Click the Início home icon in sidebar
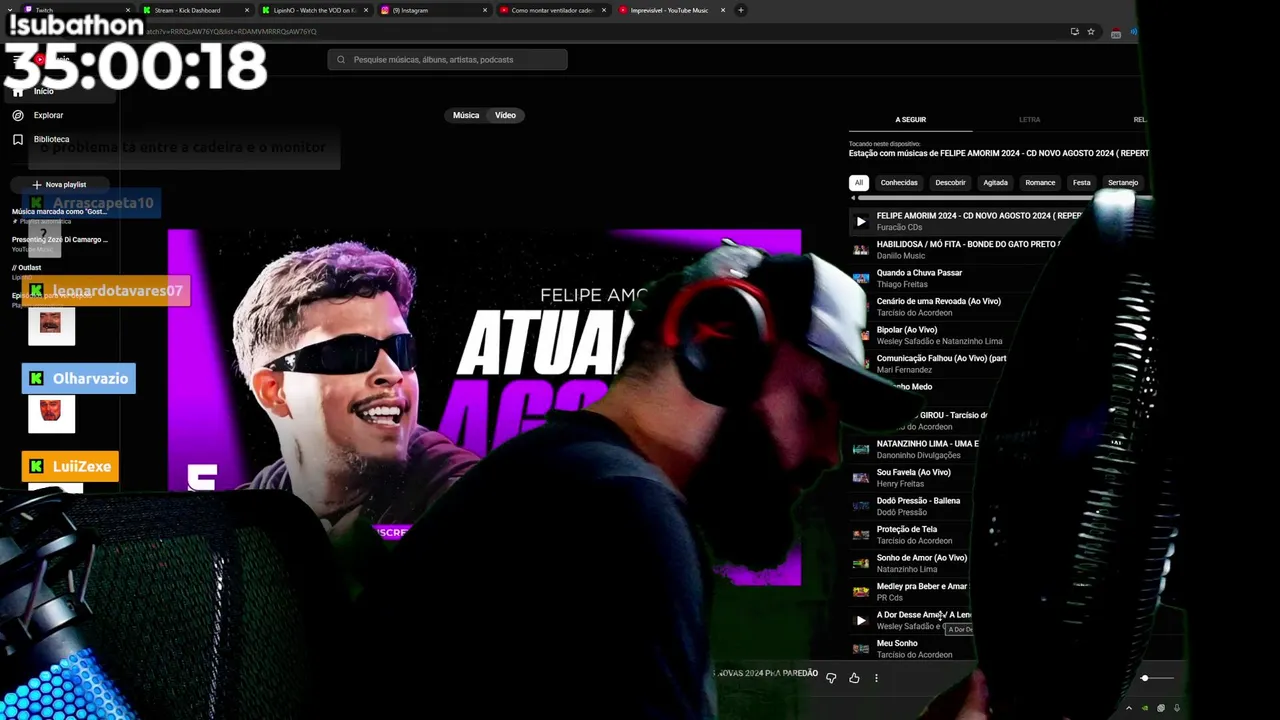1280x720 pixels. [18, 91]
